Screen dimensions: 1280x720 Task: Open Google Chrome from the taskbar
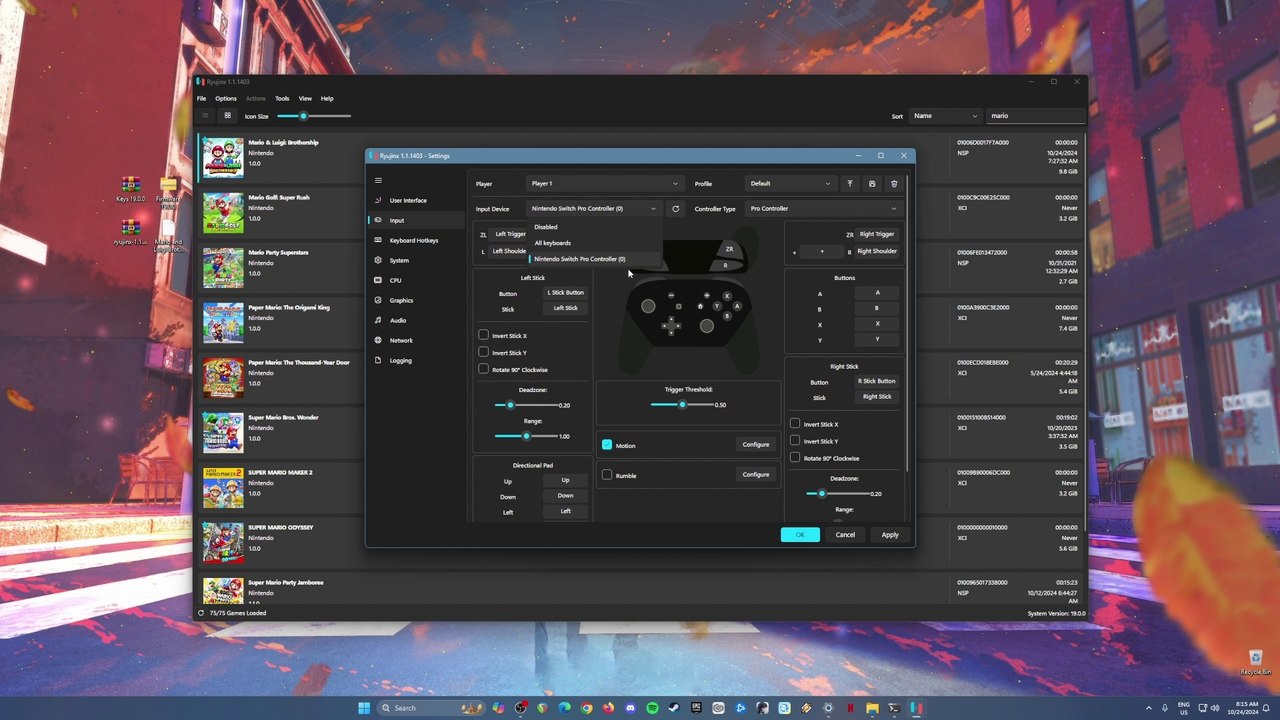pos(586,708)
